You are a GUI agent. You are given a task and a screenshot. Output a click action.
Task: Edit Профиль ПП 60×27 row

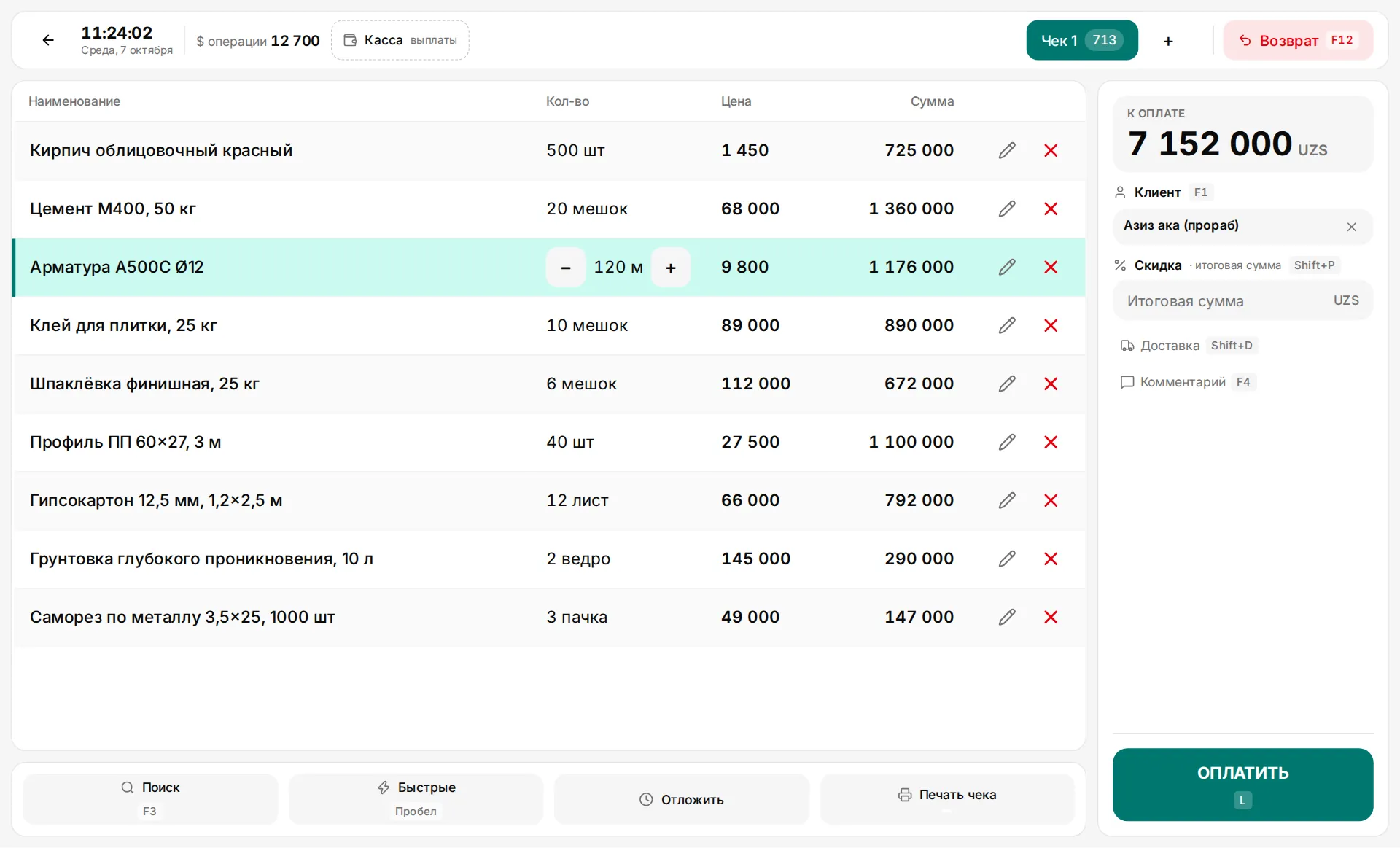1007,442
